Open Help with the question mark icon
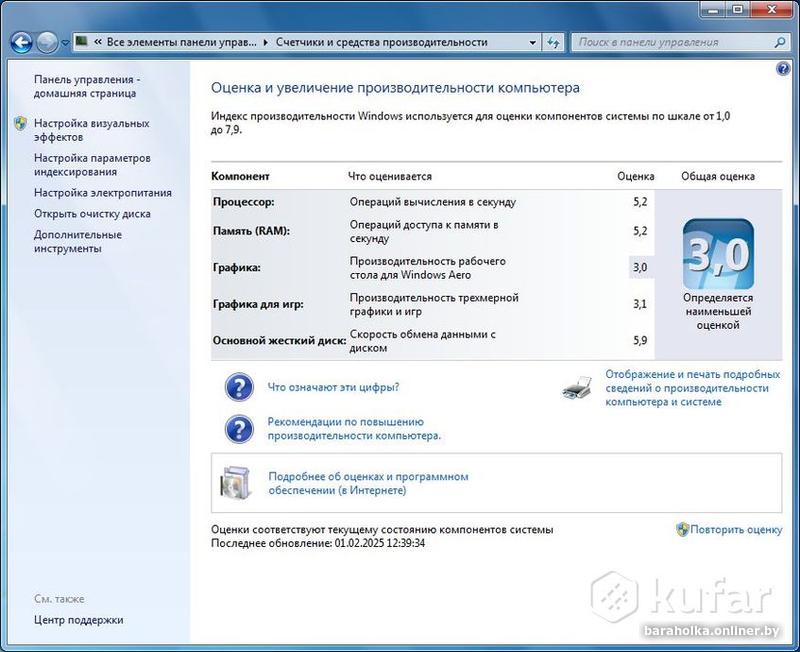 click(783, 68)
